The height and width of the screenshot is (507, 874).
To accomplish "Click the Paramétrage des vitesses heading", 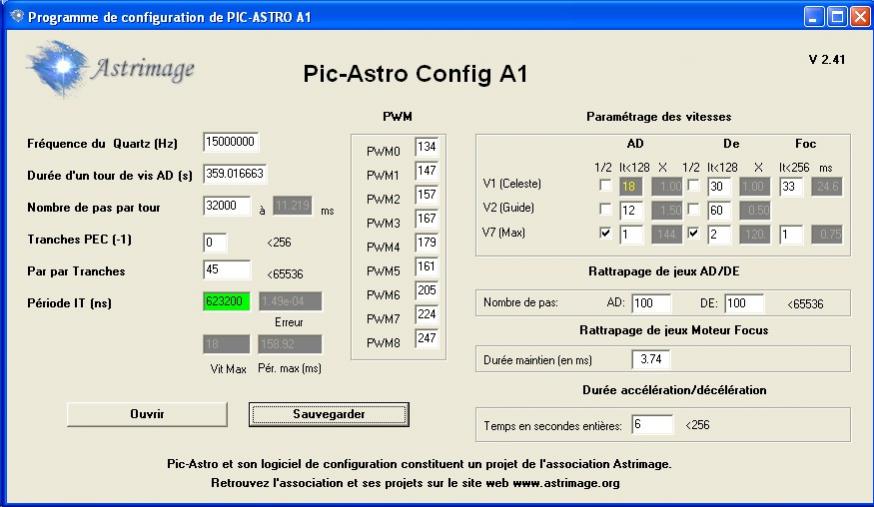I will (659, 117).
